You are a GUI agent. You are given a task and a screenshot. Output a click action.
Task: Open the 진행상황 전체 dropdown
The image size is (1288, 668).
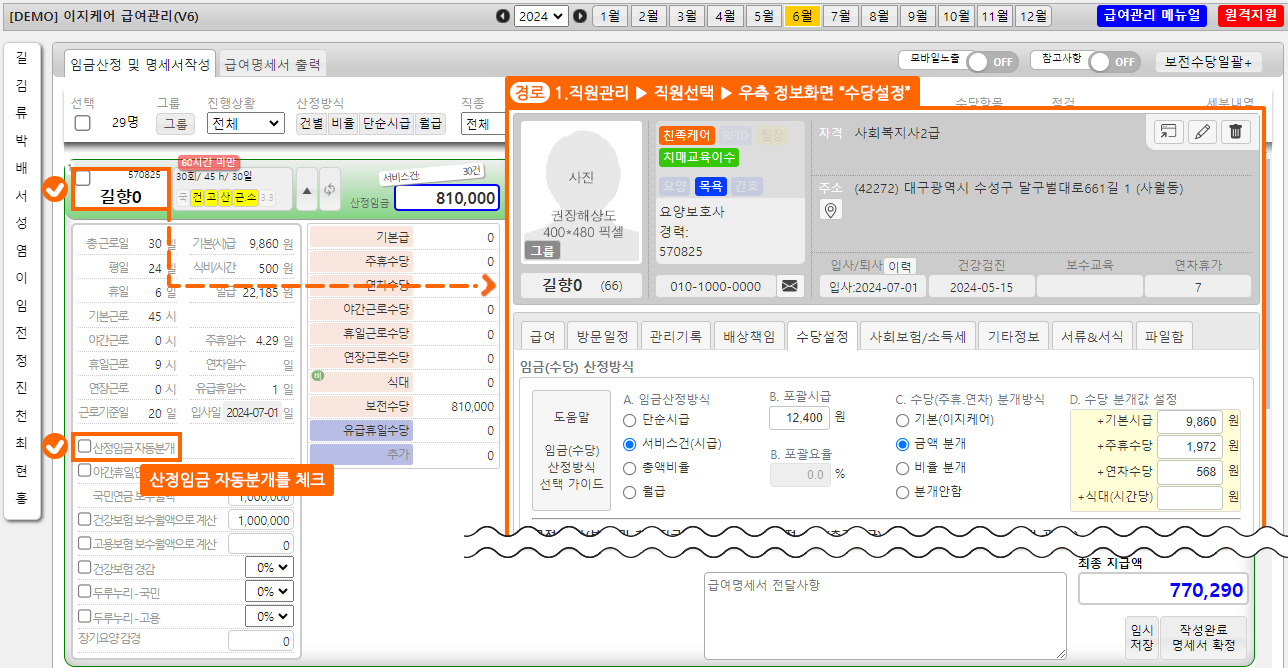pos(245,123)
